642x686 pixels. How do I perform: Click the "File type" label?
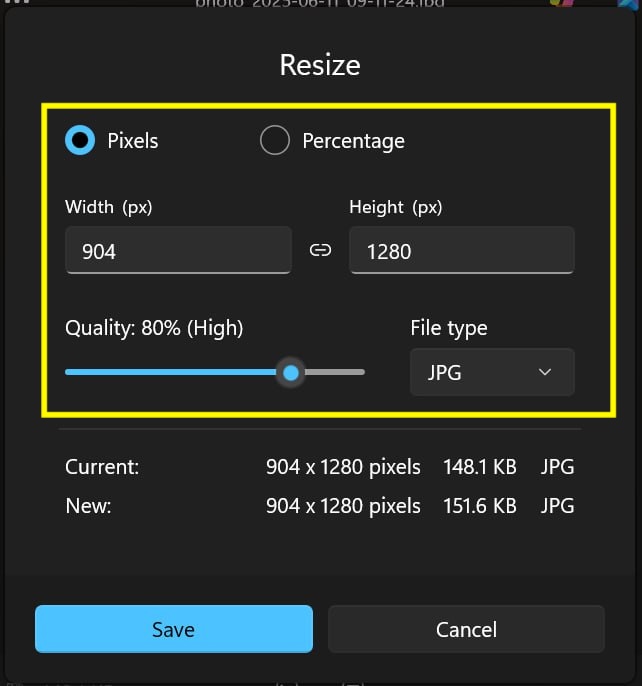449,327
